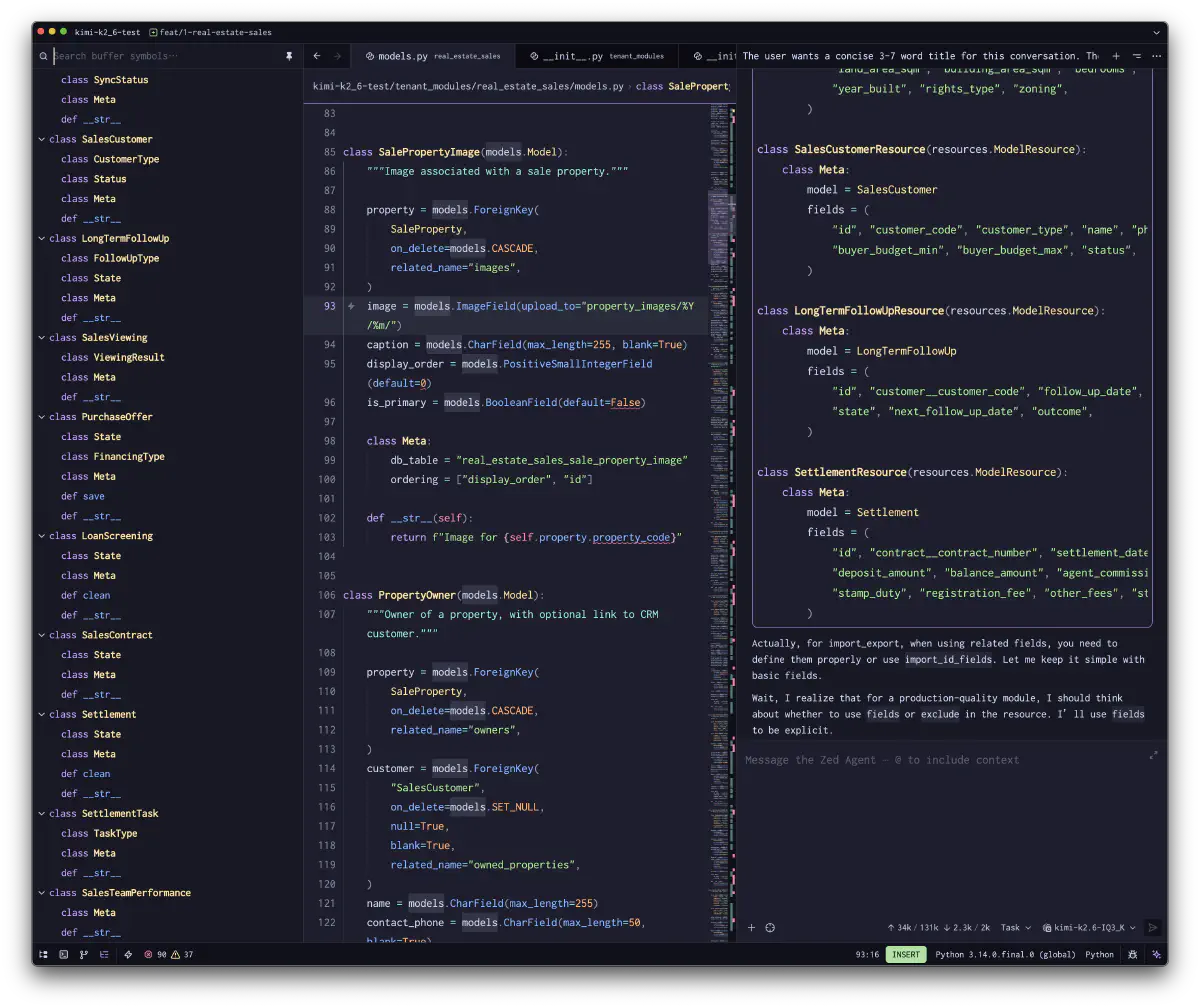Click the plus icon below message box
1200x1008 pixels.
click(x=752, y=927)
